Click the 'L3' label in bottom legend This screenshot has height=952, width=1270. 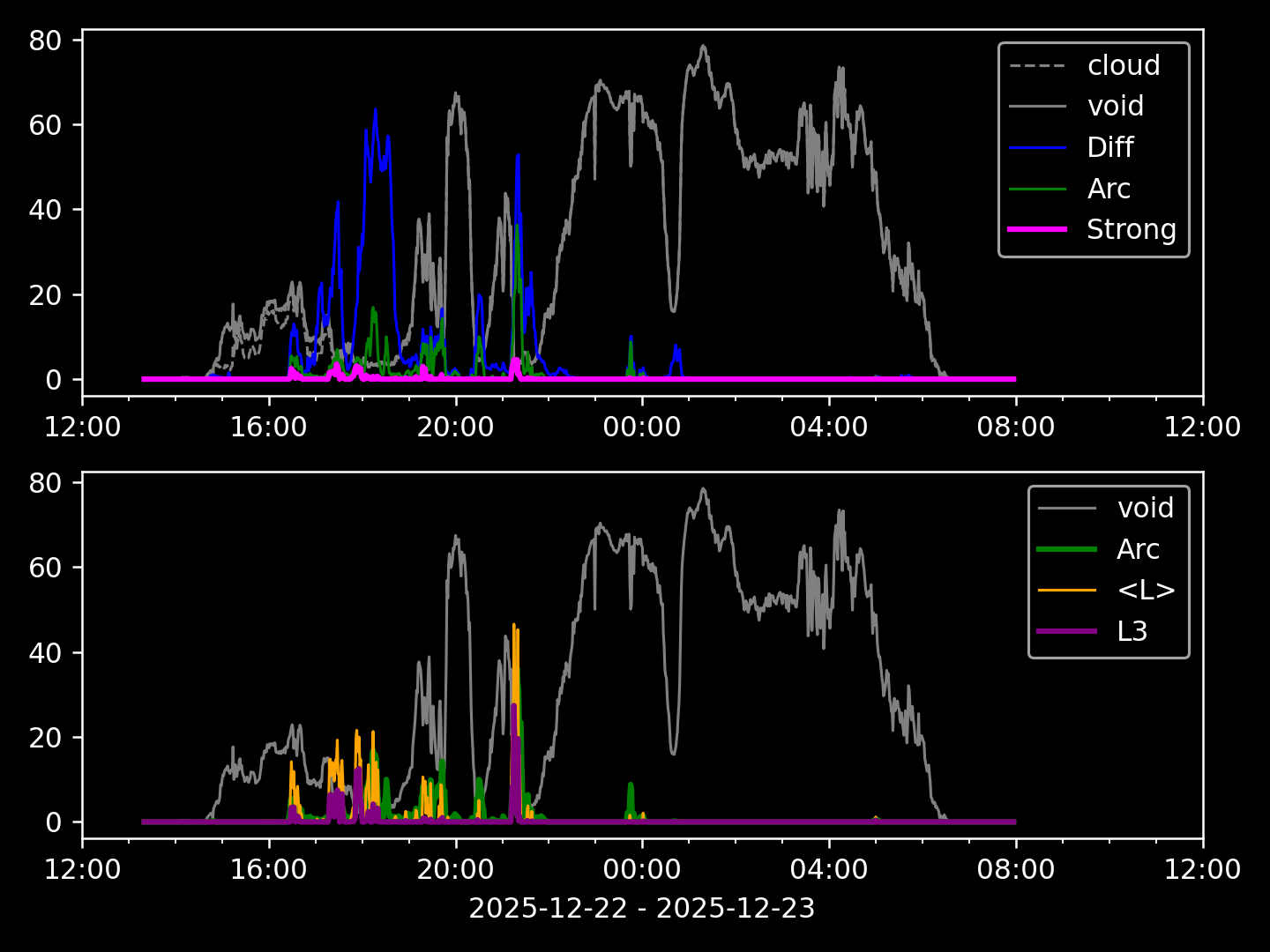tap(1132, 631)
